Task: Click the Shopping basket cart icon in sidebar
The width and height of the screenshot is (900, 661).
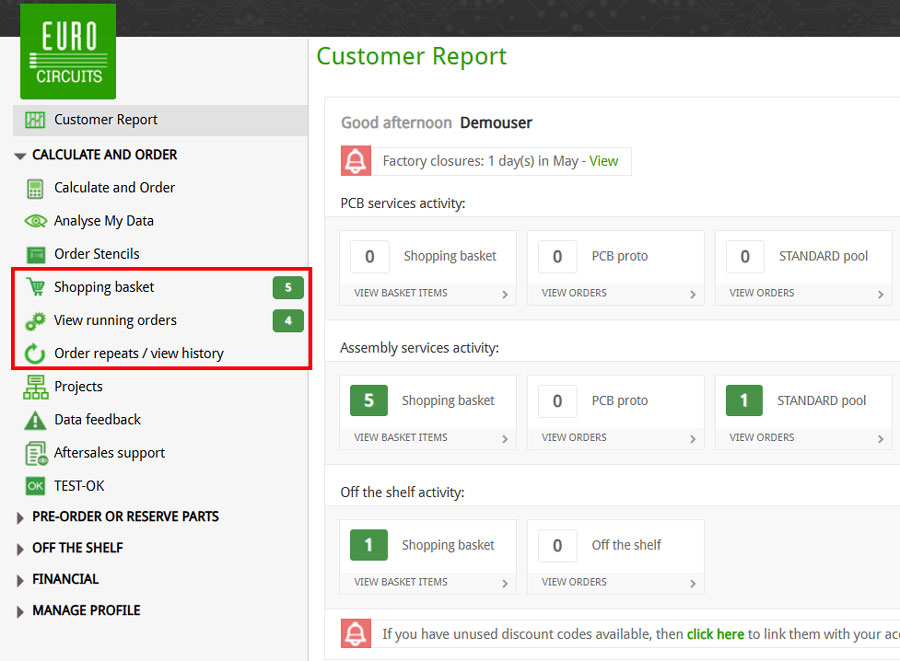Action: point(36,287)
